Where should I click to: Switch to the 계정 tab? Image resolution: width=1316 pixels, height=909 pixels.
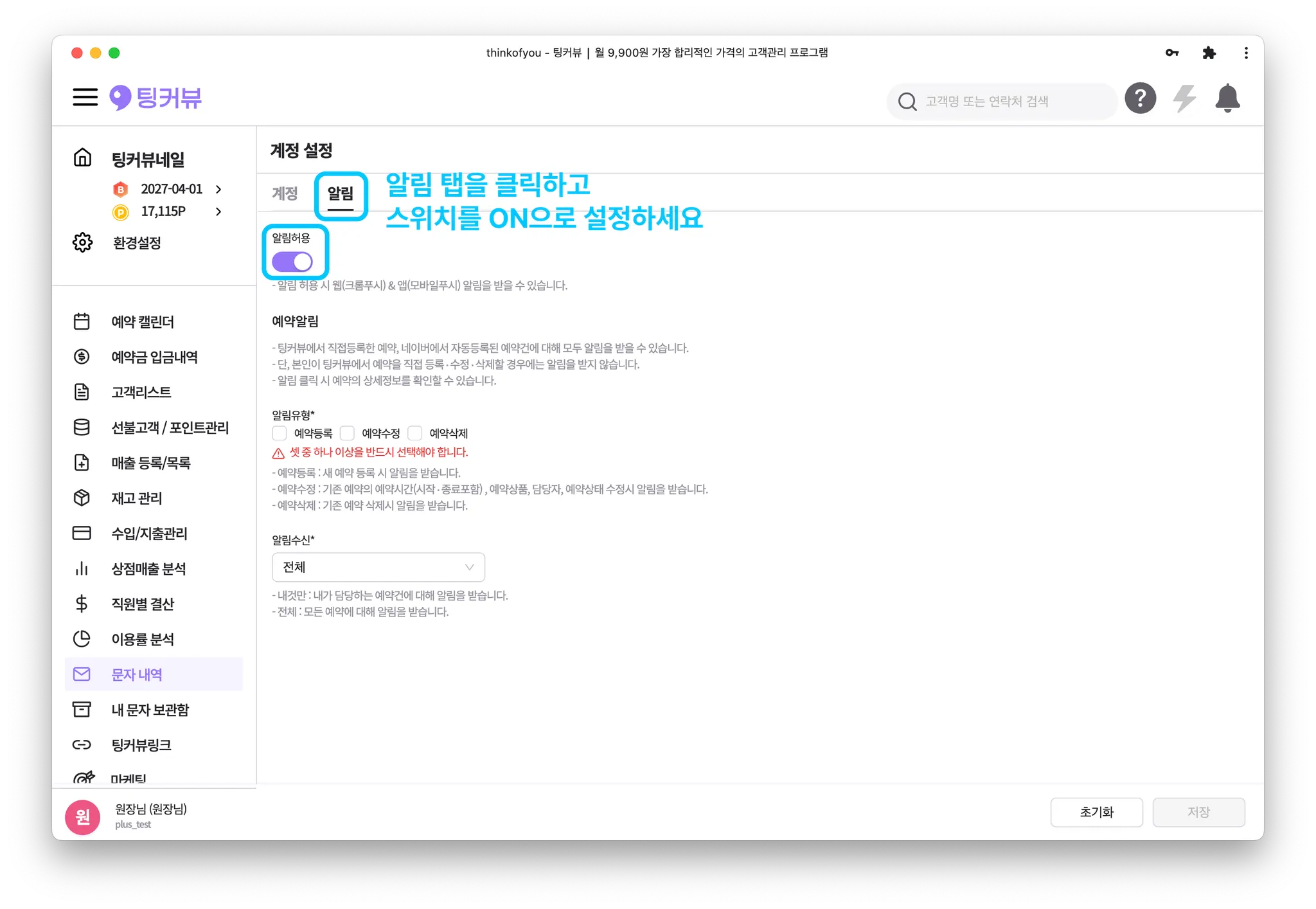point(285,194)
